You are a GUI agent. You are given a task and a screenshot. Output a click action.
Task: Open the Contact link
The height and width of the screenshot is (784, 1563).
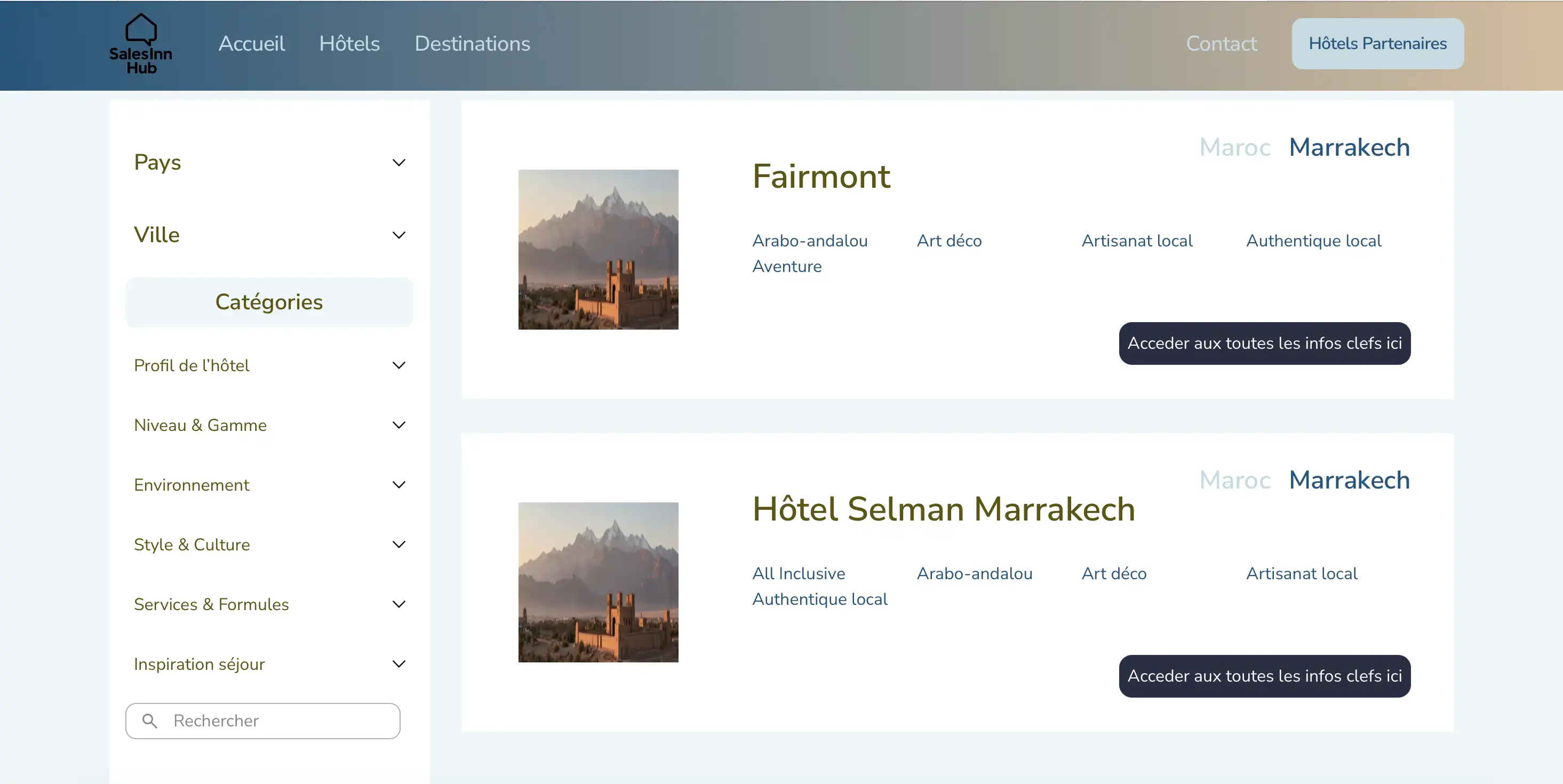(1221, 44)
